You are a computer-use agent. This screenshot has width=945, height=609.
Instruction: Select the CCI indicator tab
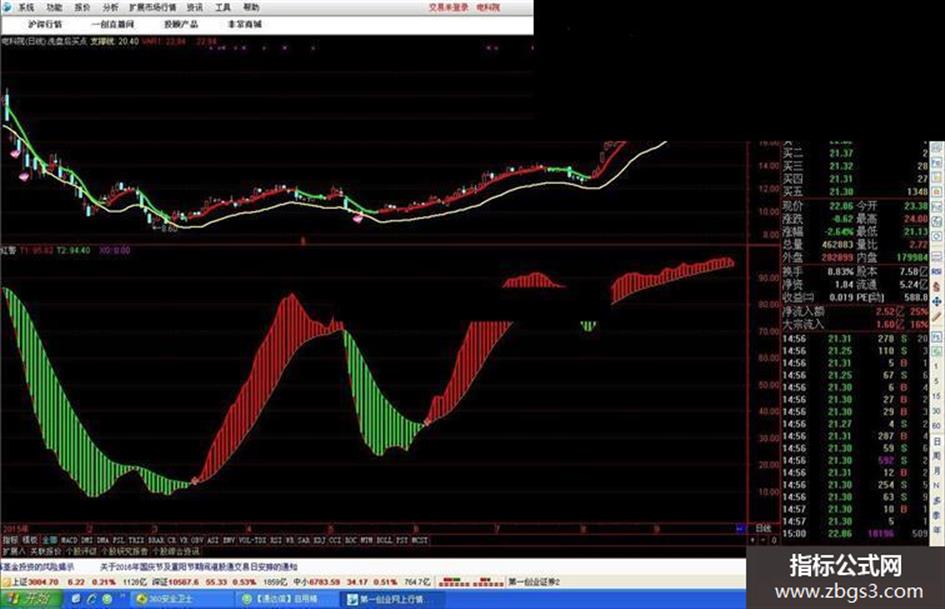tap(334, 540)
